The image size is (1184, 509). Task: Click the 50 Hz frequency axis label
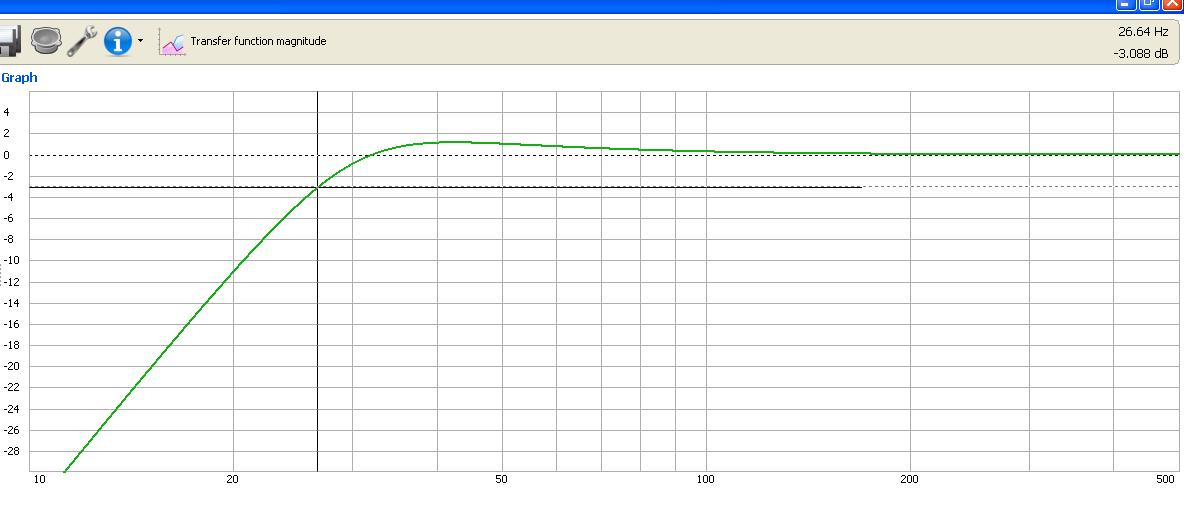[x=501, y=480]
